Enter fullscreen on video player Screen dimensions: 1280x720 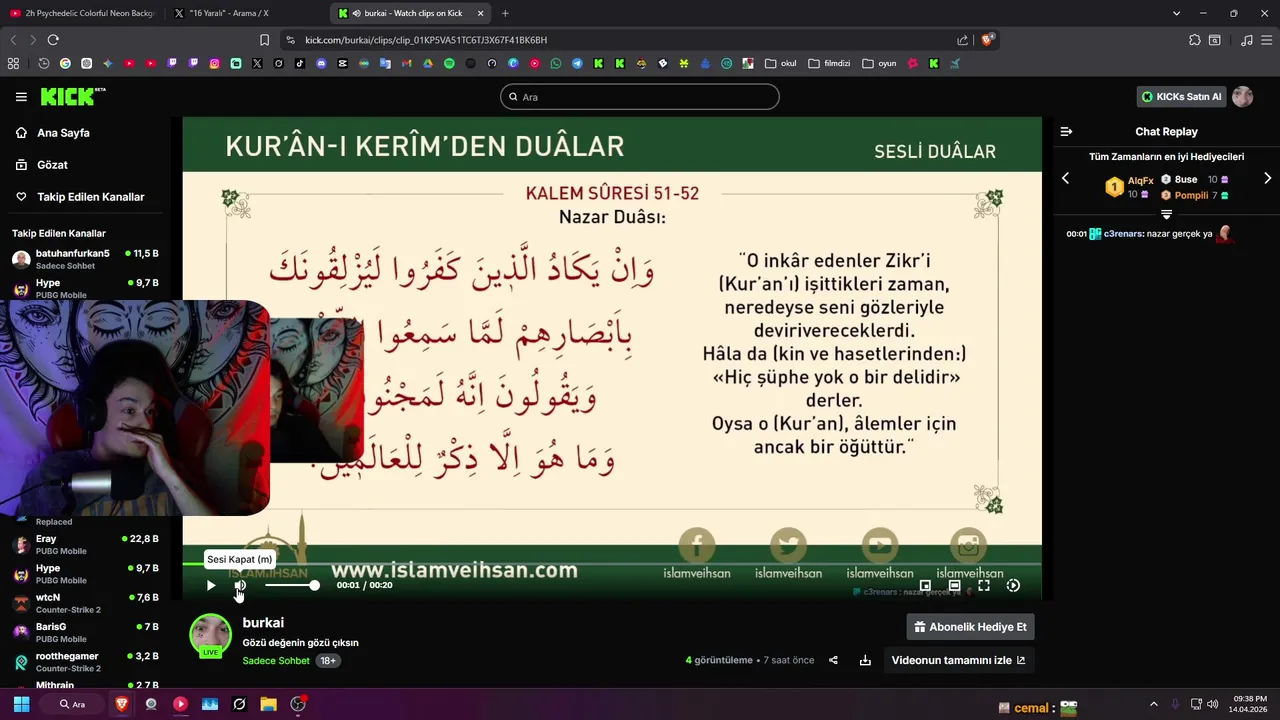pyautogui.click(x=984, y=586)
